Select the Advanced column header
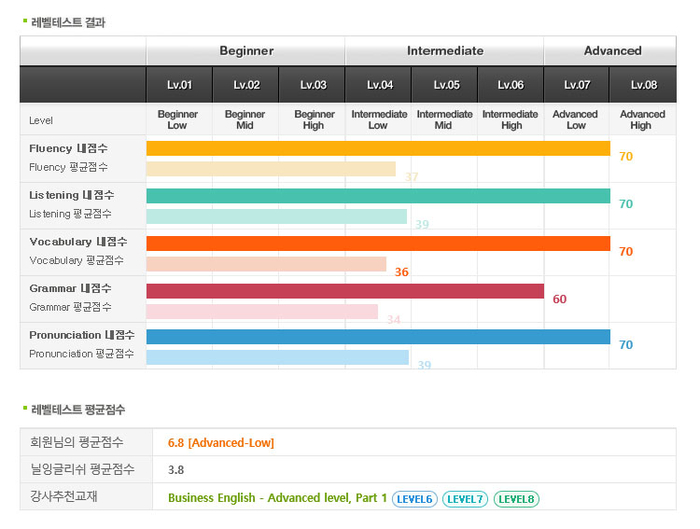 tap(612, 51)
